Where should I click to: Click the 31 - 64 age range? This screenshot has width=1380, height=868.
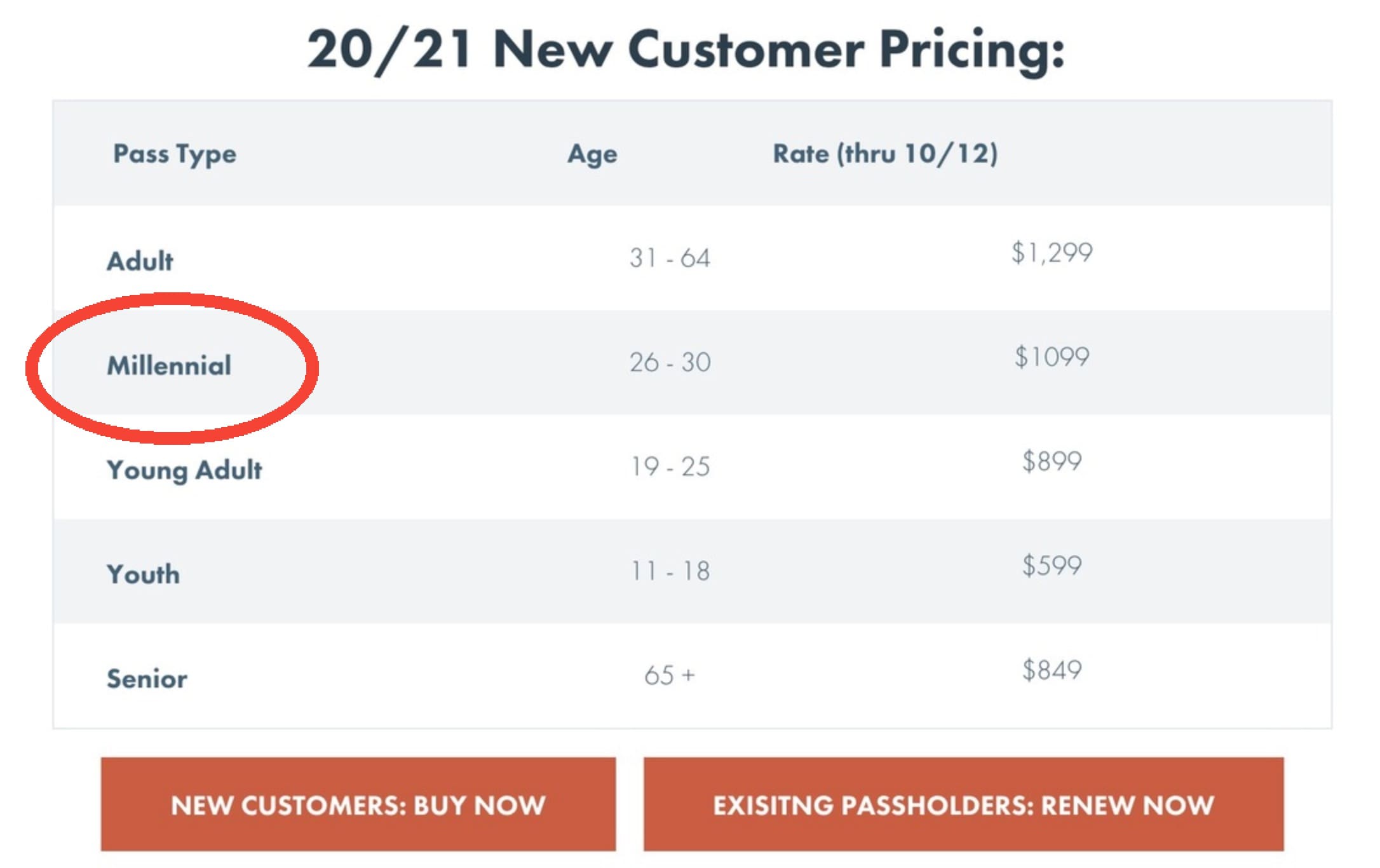coord(670,258)
